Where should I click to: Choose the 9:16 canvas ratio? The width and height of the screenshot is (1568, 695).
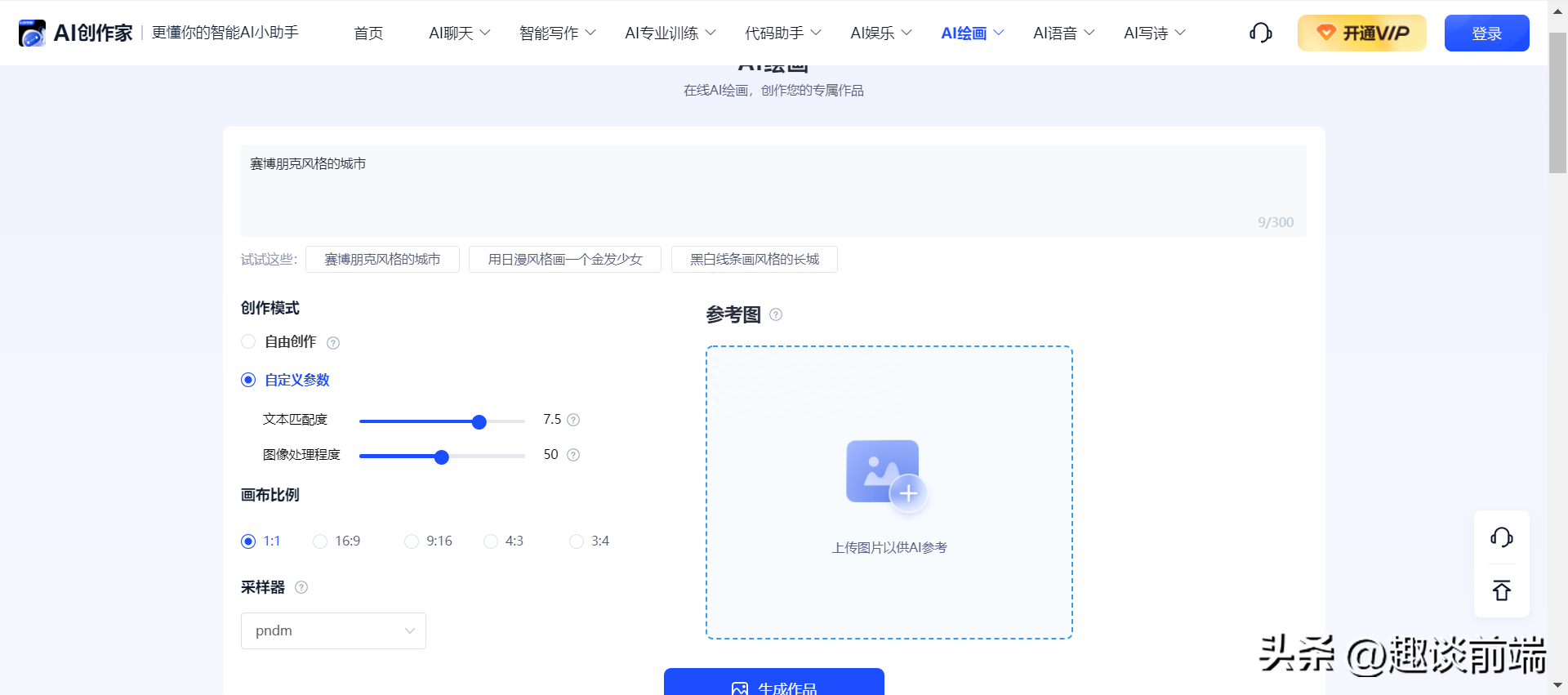[x=412, y=541]
